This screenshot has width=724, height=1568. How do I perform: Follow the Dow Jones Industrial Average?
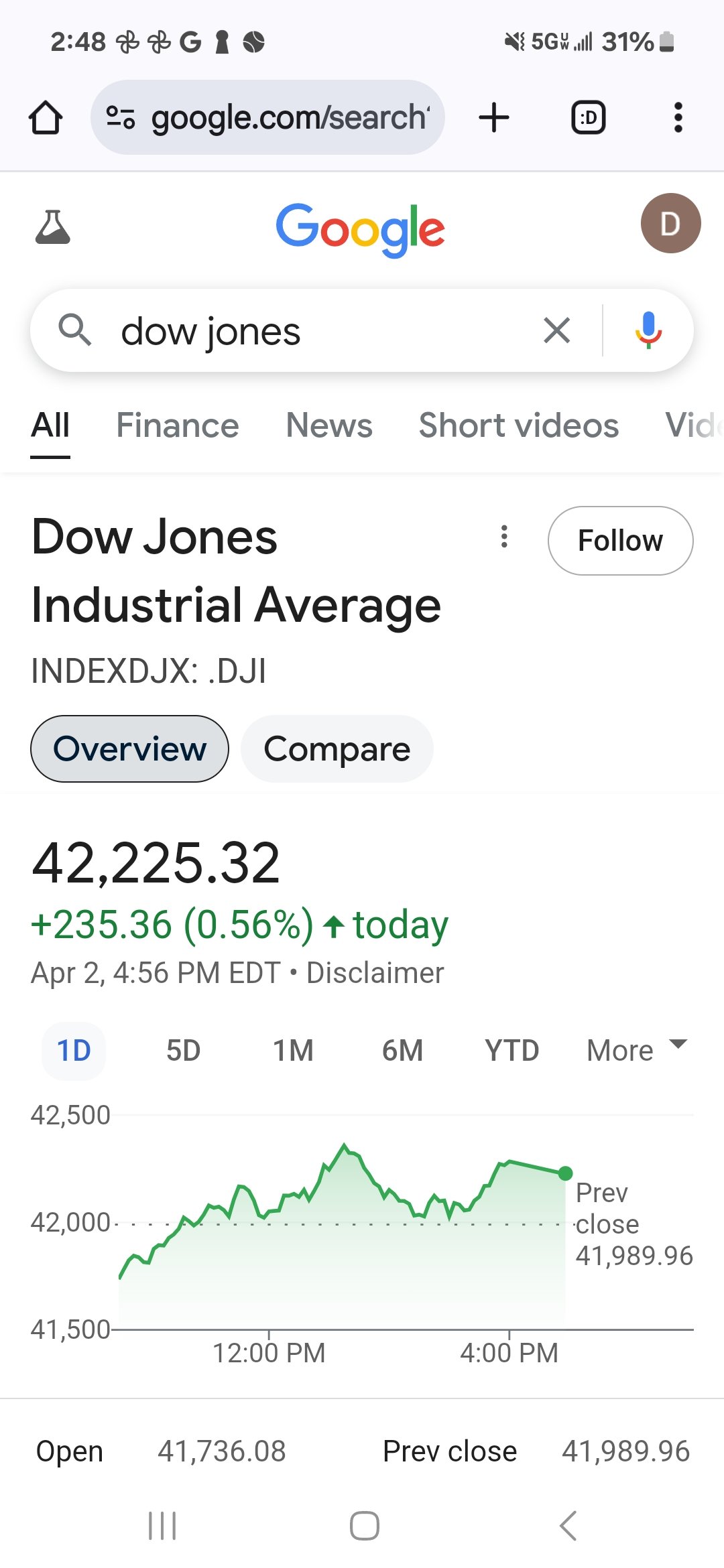pyautogui.click(x=620, y=541)
